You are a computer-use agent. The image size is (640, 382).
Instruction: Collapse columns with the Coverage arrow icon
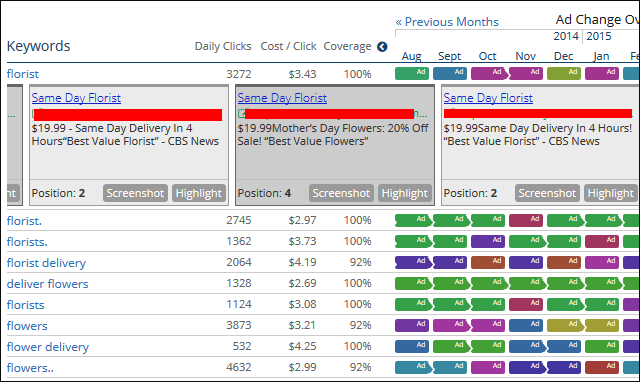point(382,47)
